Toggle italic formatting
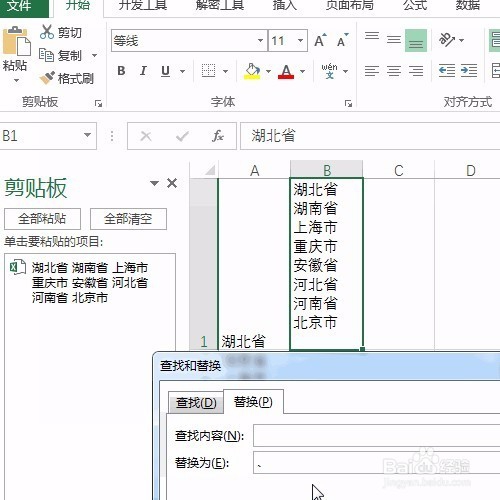The width and height of the screenshot is (500, 500). pyautogui.click(x=143, y=71)
